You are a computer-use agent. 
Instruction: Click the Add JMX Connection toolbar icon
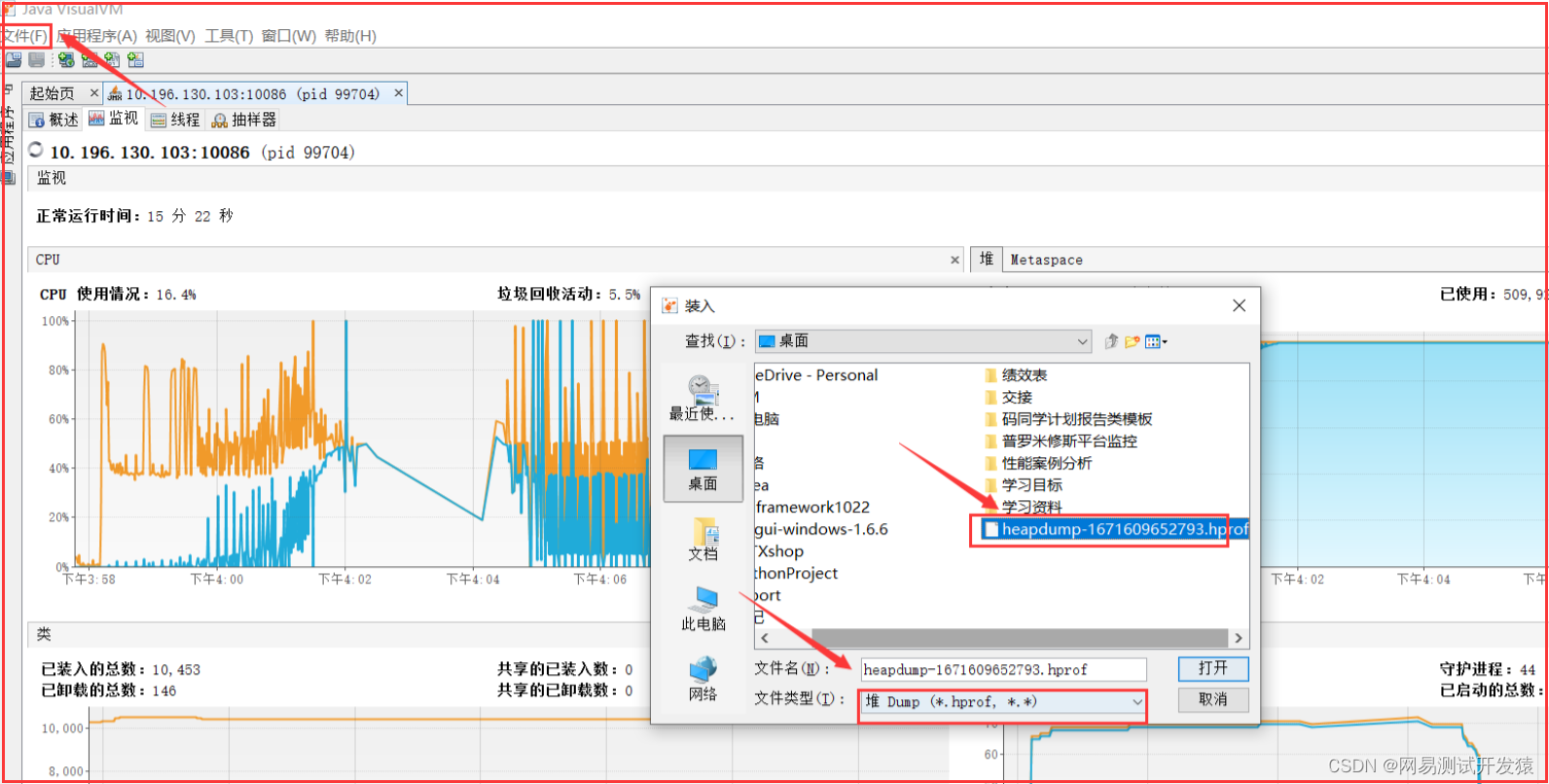click(90, 60)
